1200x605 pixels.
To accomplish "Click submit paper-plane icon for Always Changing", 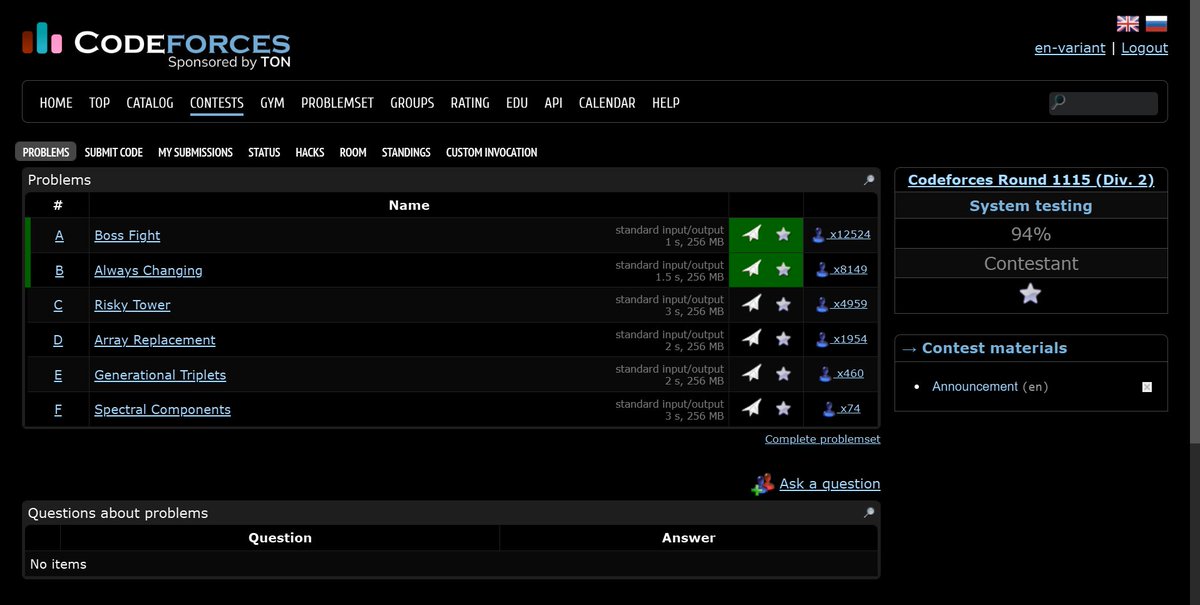I will (x=752, y=269).
